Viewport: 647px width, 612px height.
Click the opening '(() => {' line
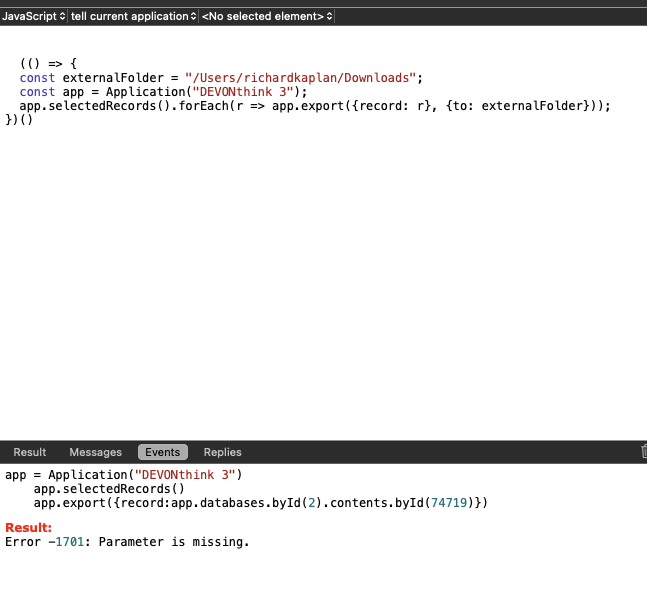click(x=48, y=63)
